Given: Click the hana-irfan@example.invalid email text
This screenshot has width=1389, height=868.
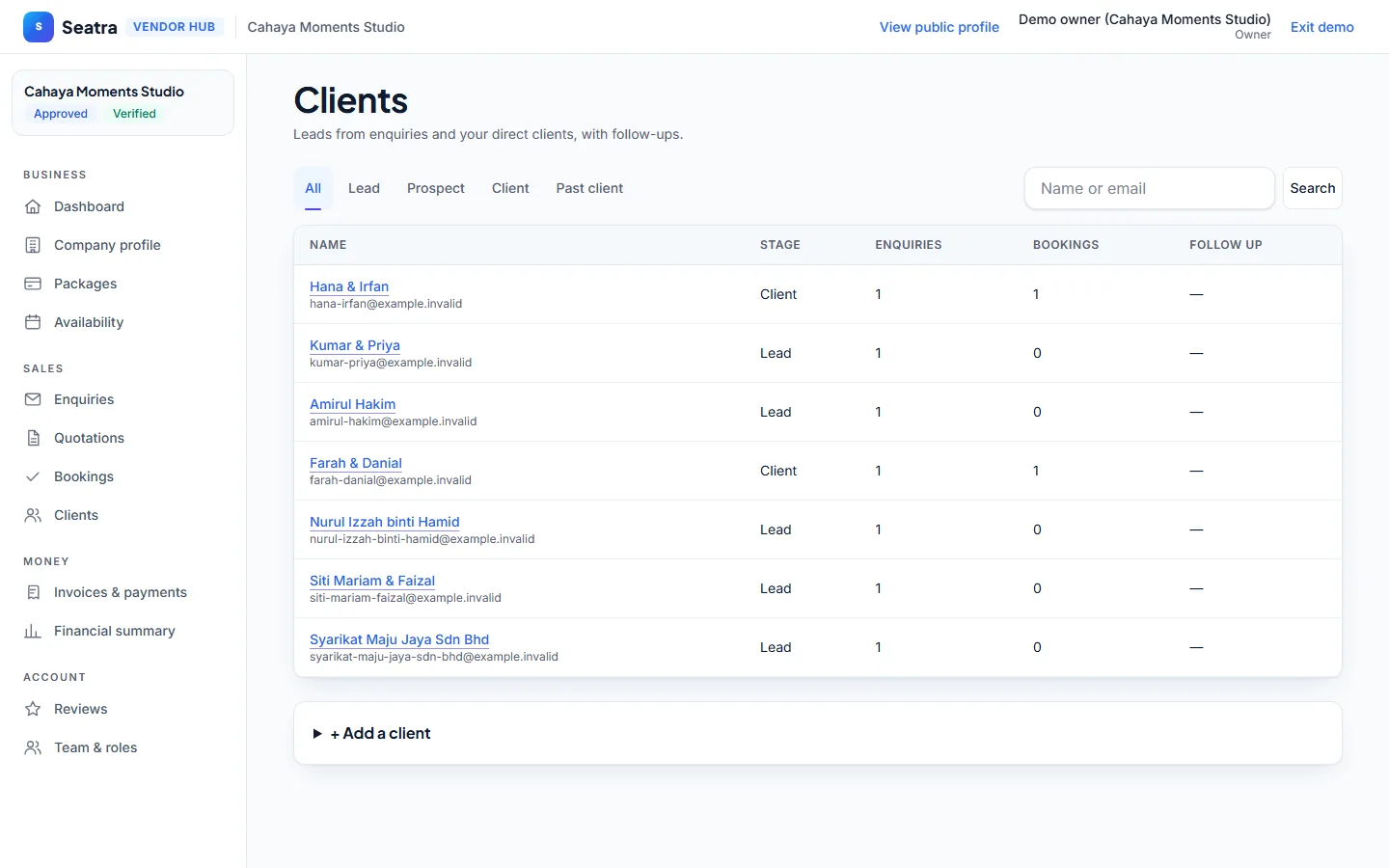Looking at the screenshot, I should click(386, 304).
